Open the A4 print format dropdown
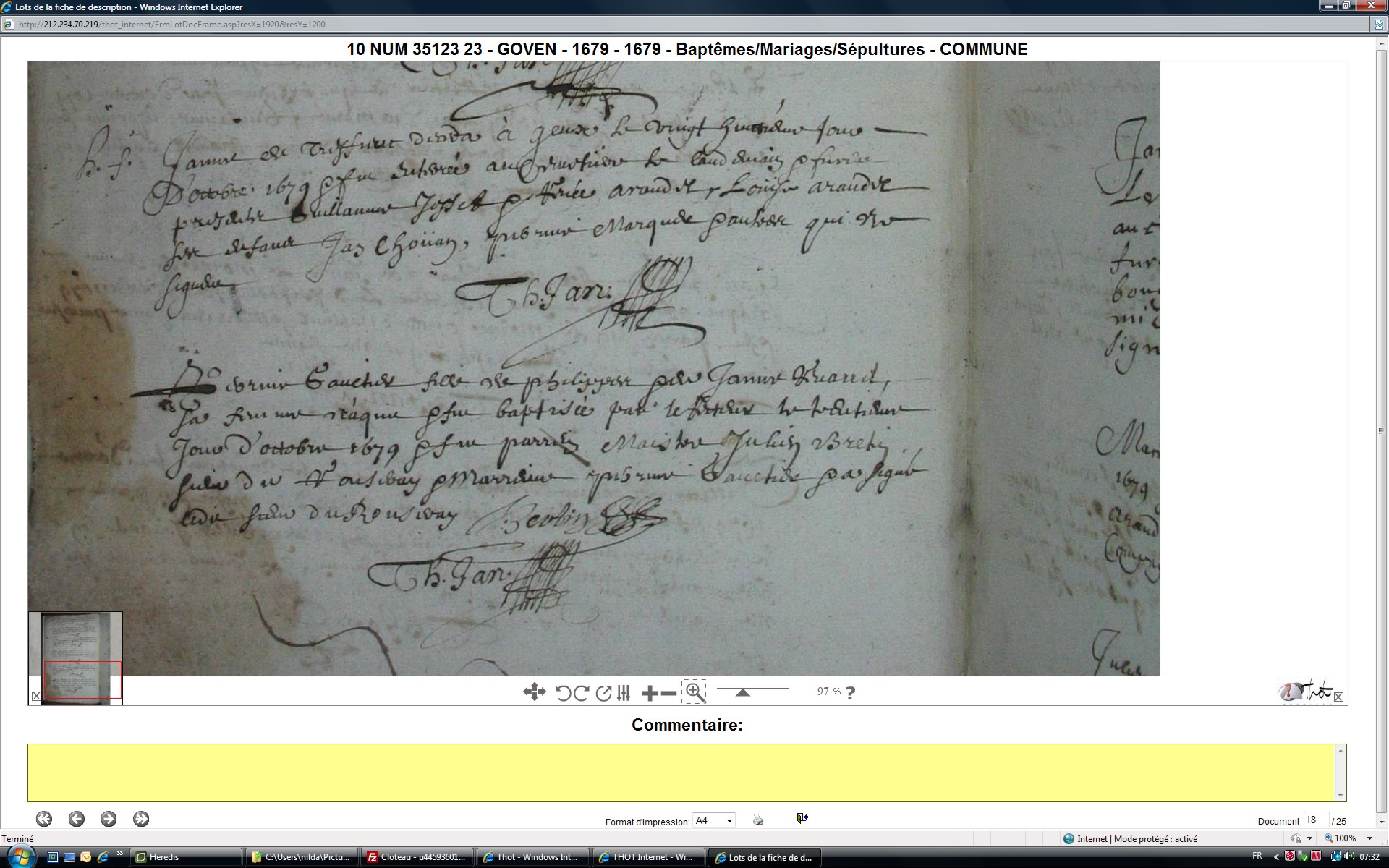Image resolution: width=1389 pixels, height=868 pixels. (x=713, y=820)
